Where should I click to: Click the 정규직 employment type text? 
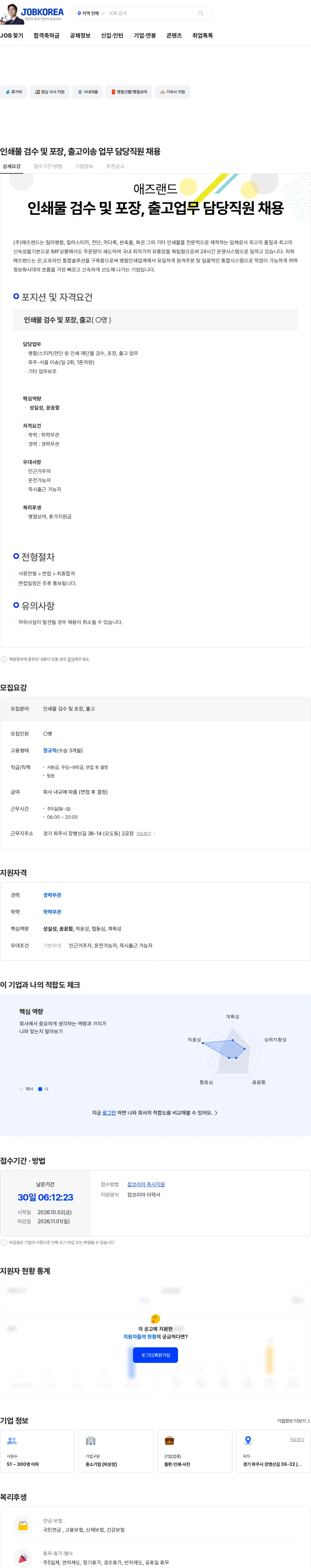point(49,750)
